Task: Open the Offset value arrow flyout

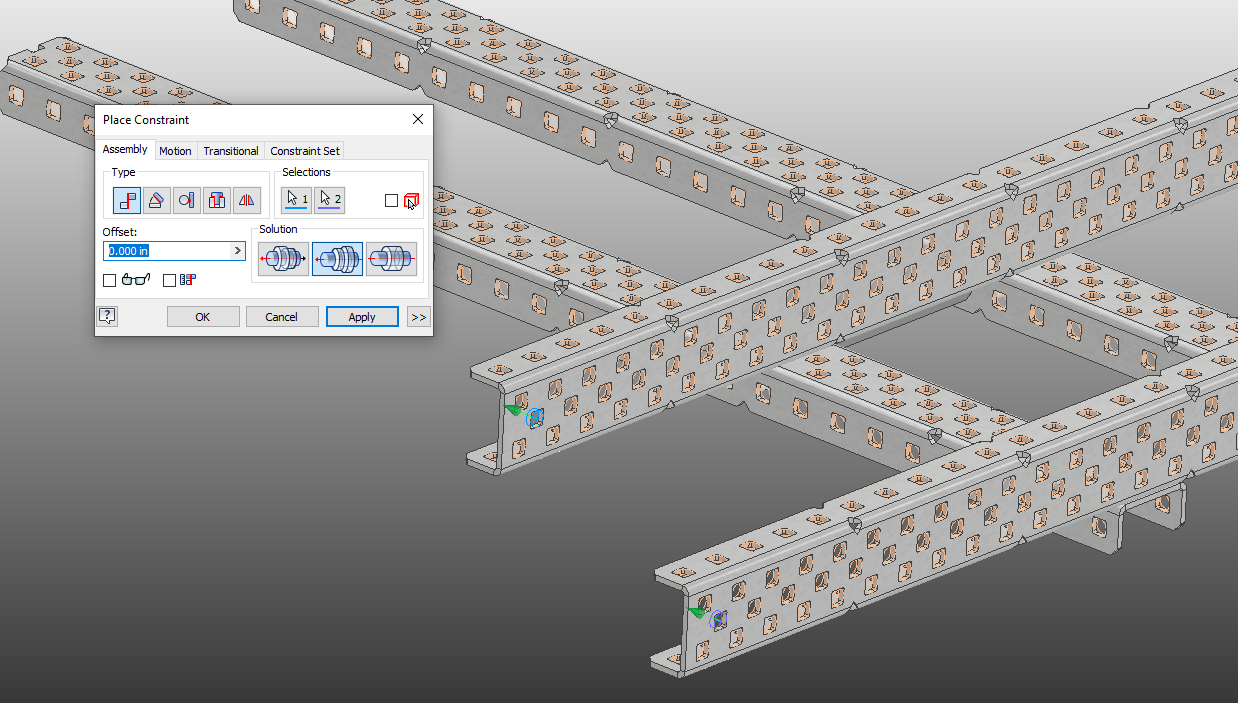Action: 238,251
